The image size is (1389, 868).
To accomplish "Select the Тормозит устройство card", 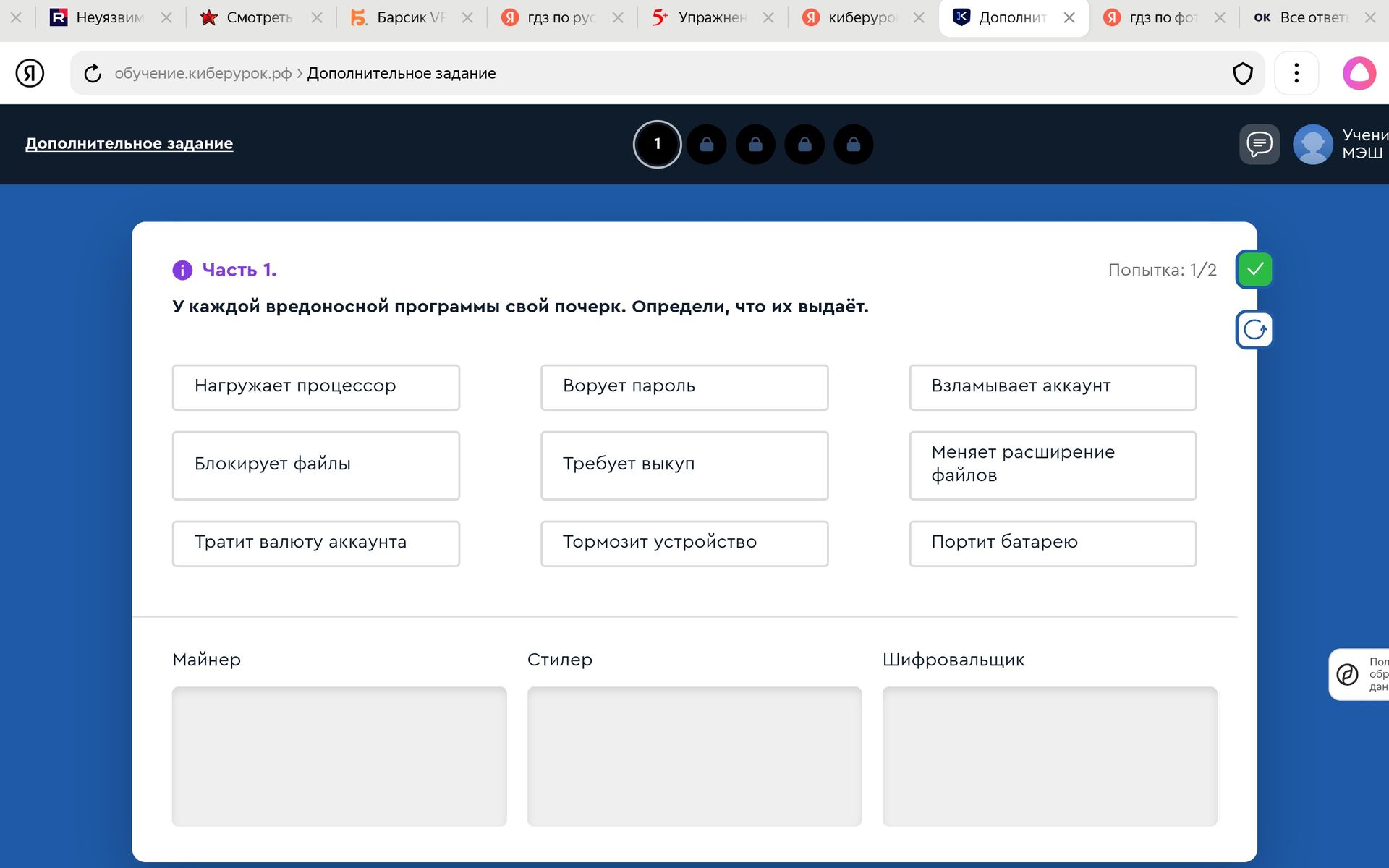I will pyautogui.click(x=684, y=543).
